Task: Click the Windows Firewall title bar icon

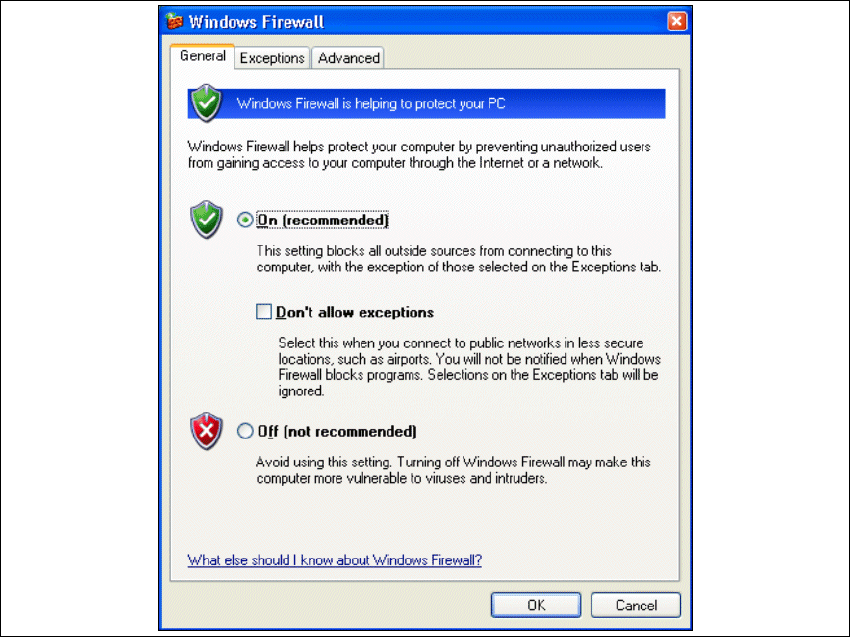Action: [175, 21]
